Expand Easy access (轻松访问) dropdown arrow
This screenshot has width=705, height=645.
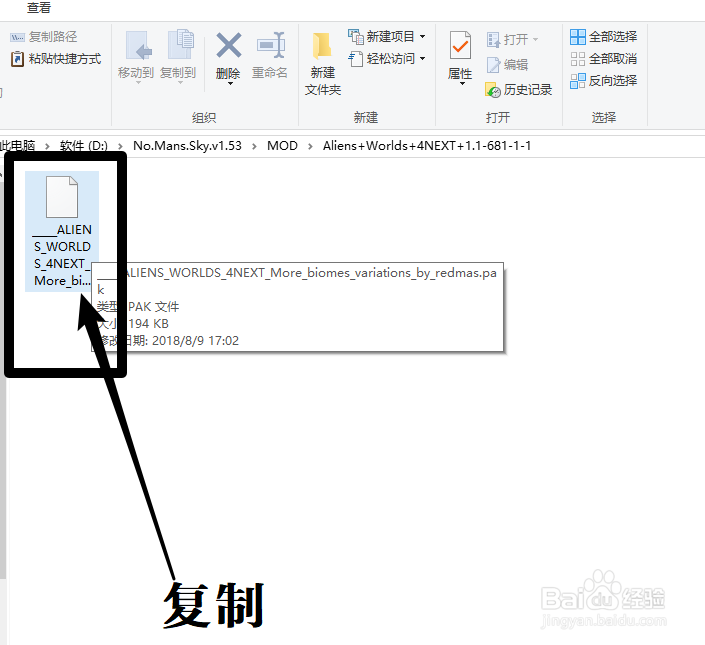[423, 59]
